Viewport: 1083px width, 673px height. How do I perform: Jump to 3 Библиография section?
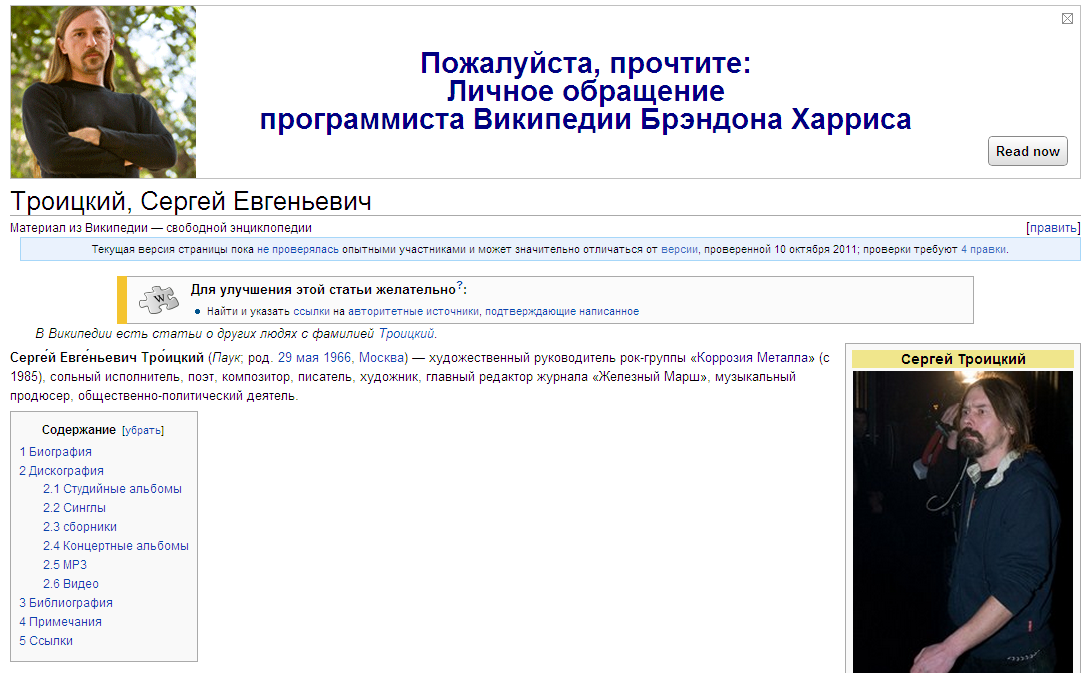[x=66, y=603]
